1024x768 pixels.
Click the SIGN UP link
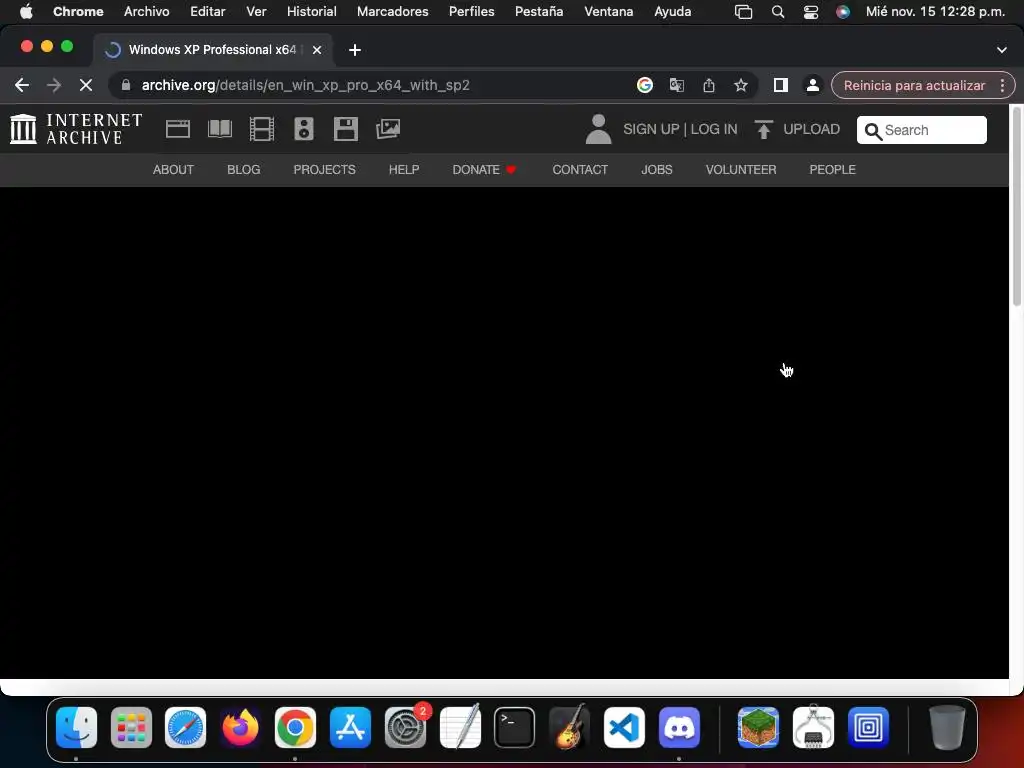click(651, 129)
